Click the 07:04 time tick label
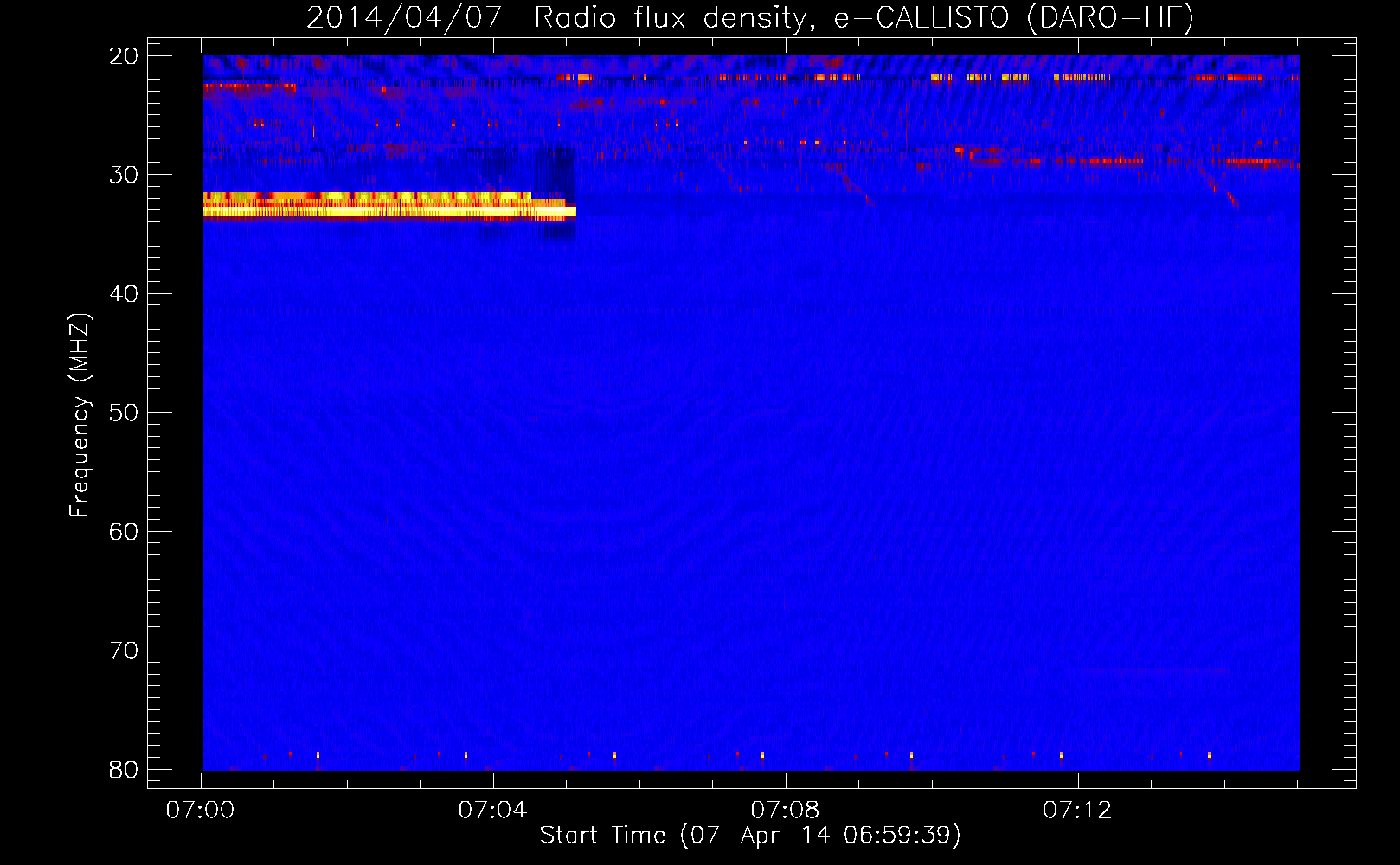This screenshot has height=865, width=1400. click(492, 810)
